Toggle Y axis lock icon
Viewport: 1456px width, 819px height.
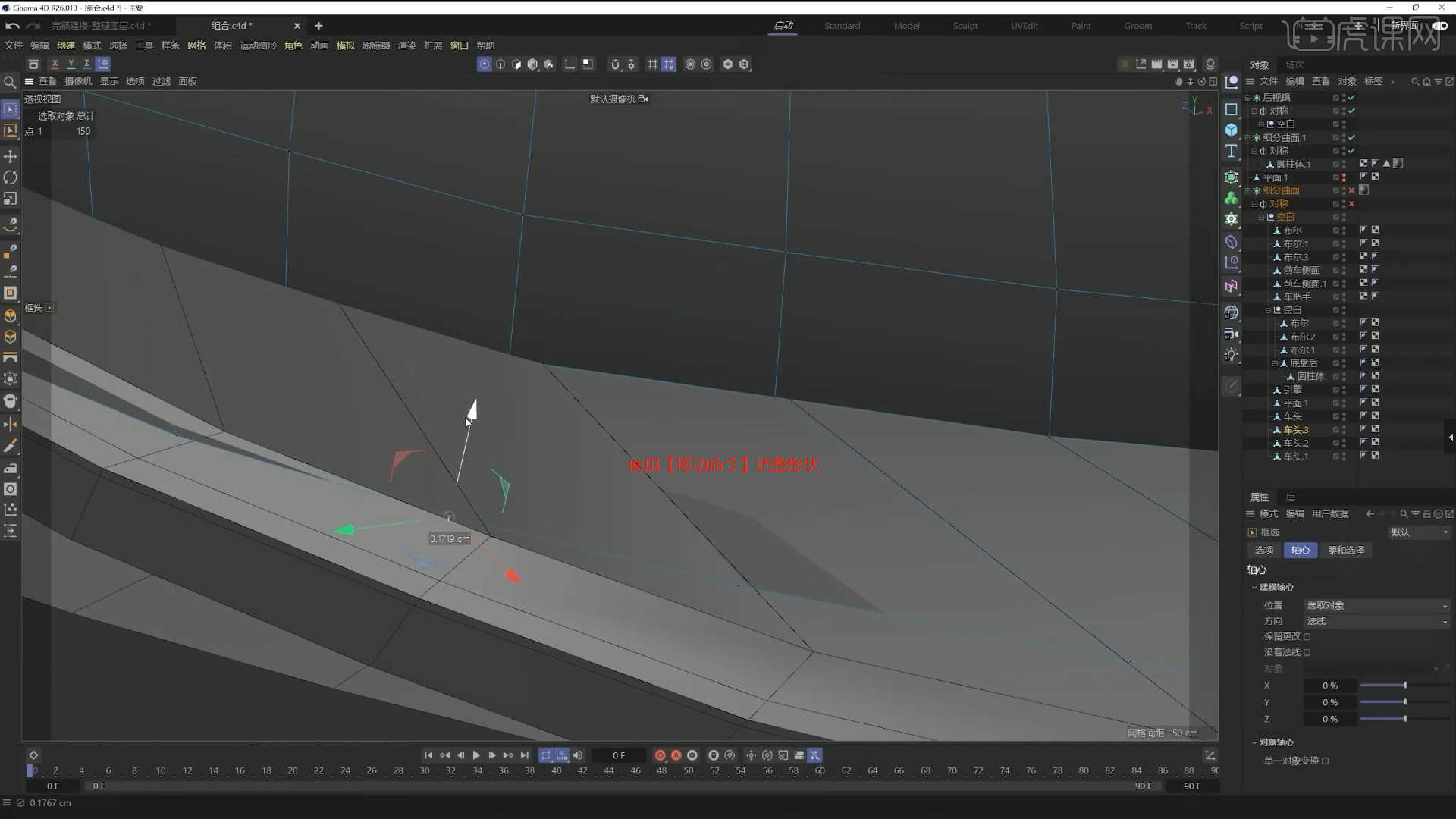point(71,64)
